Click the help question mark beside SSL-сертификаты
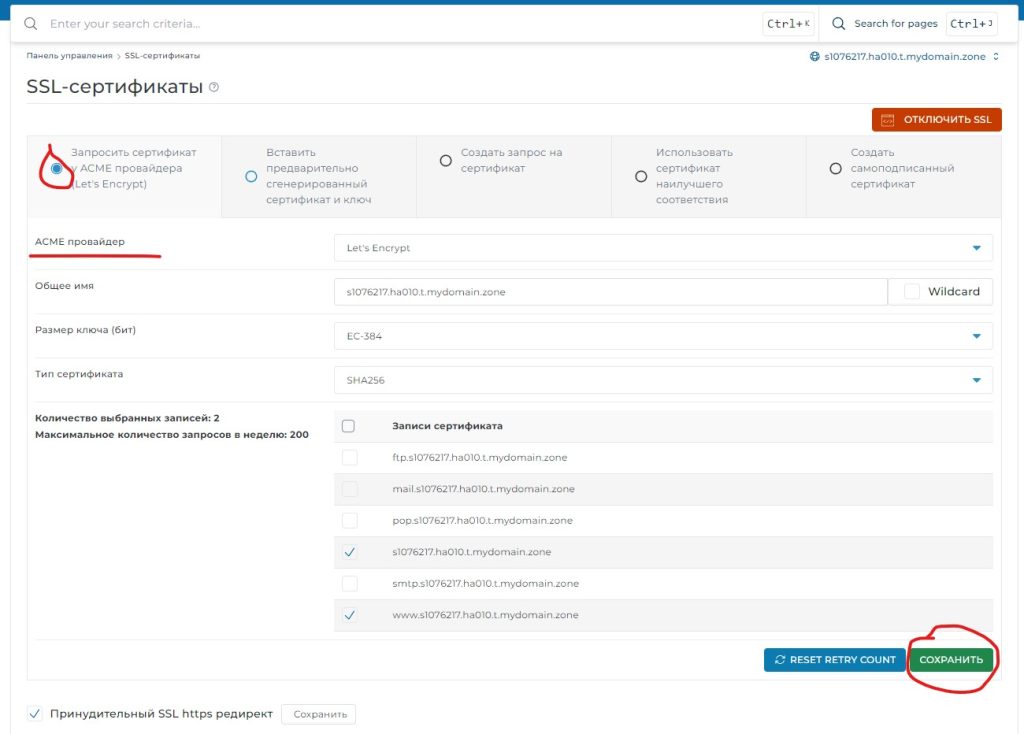This screenshot has width=1024, height=734. [213, 88]
